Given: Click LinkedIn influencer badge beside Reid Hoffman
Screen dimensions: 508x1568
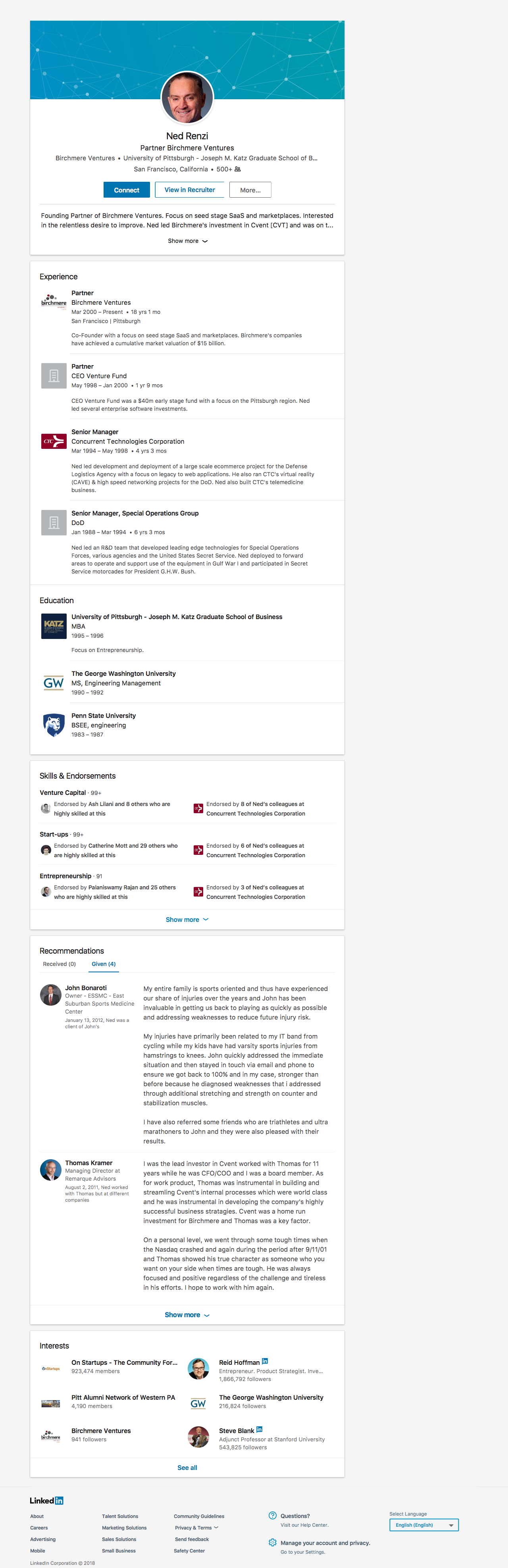Looking at the screenshot, I should click(265, 1361).
